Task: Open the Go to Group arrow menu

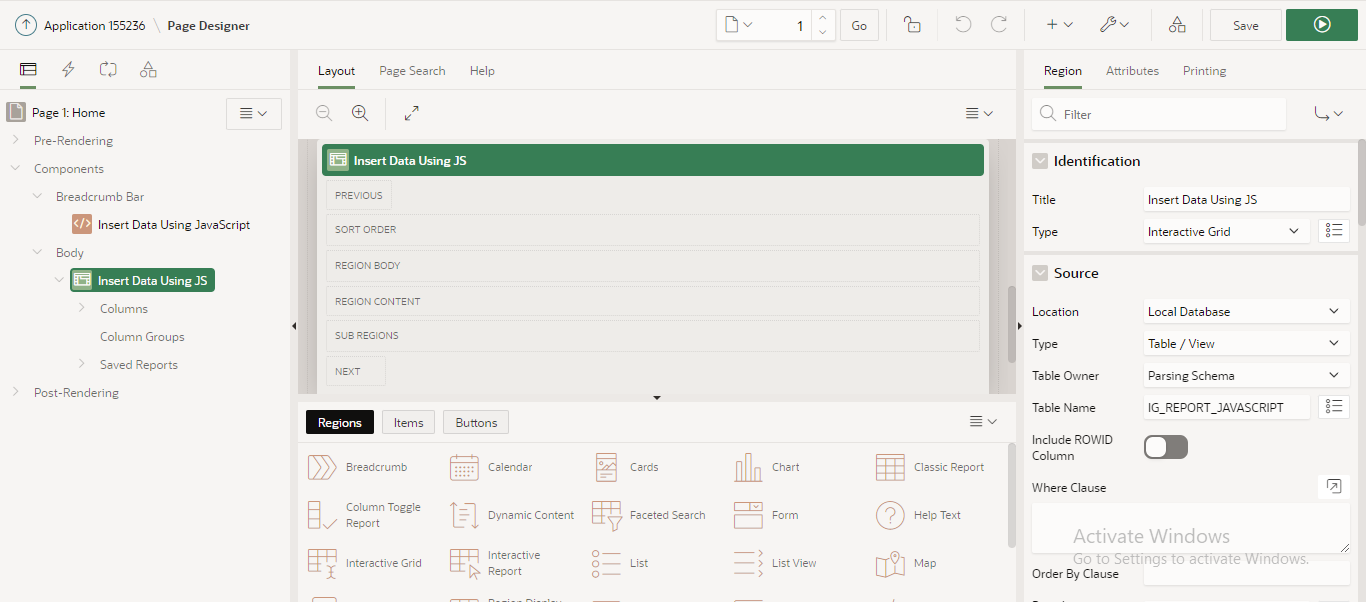Action: point(1328,114)
